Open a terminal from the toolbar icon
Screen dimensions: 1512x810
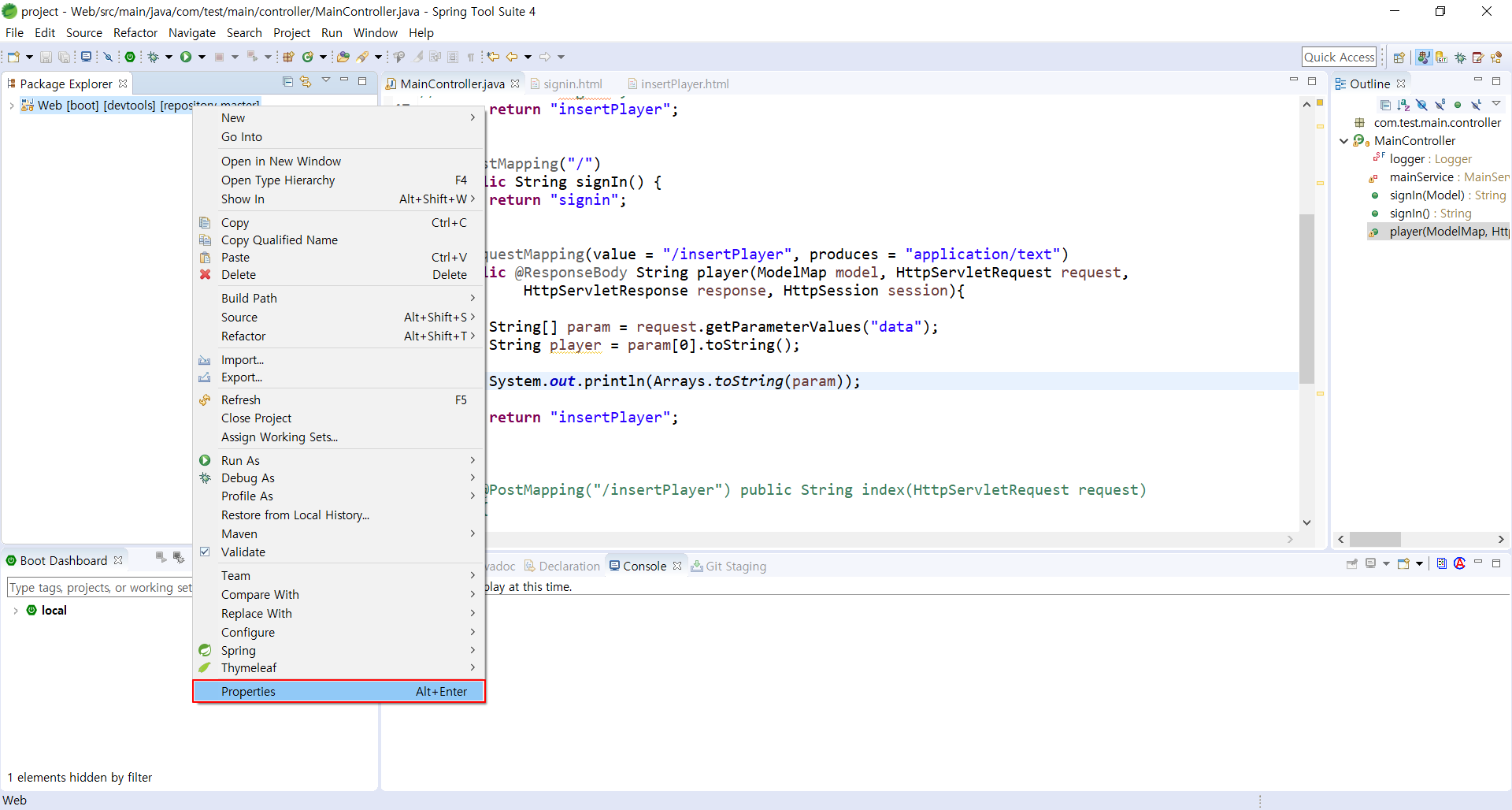pos(87,57)
